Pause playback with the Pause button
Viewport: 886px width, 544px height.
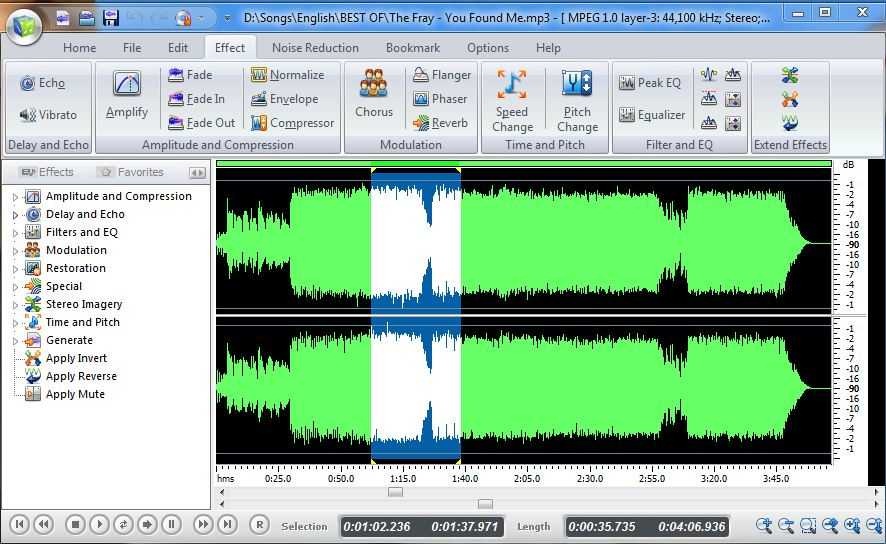(171, 524)
